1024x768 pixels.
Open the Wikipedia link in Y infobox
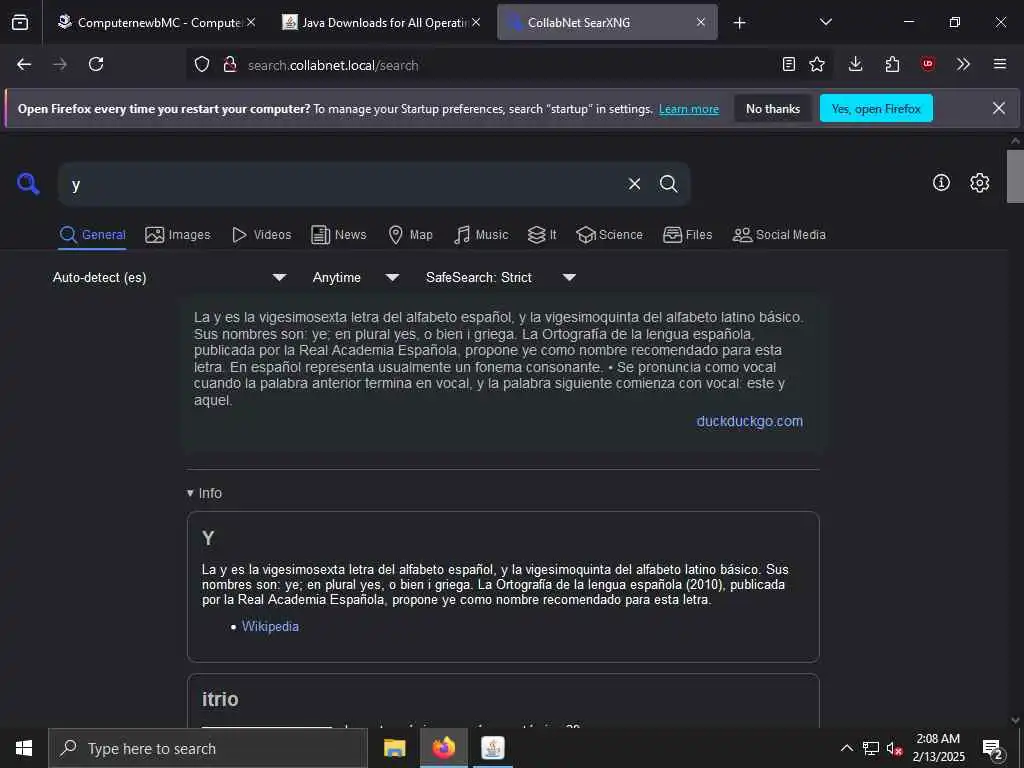(x=270, y=626)
